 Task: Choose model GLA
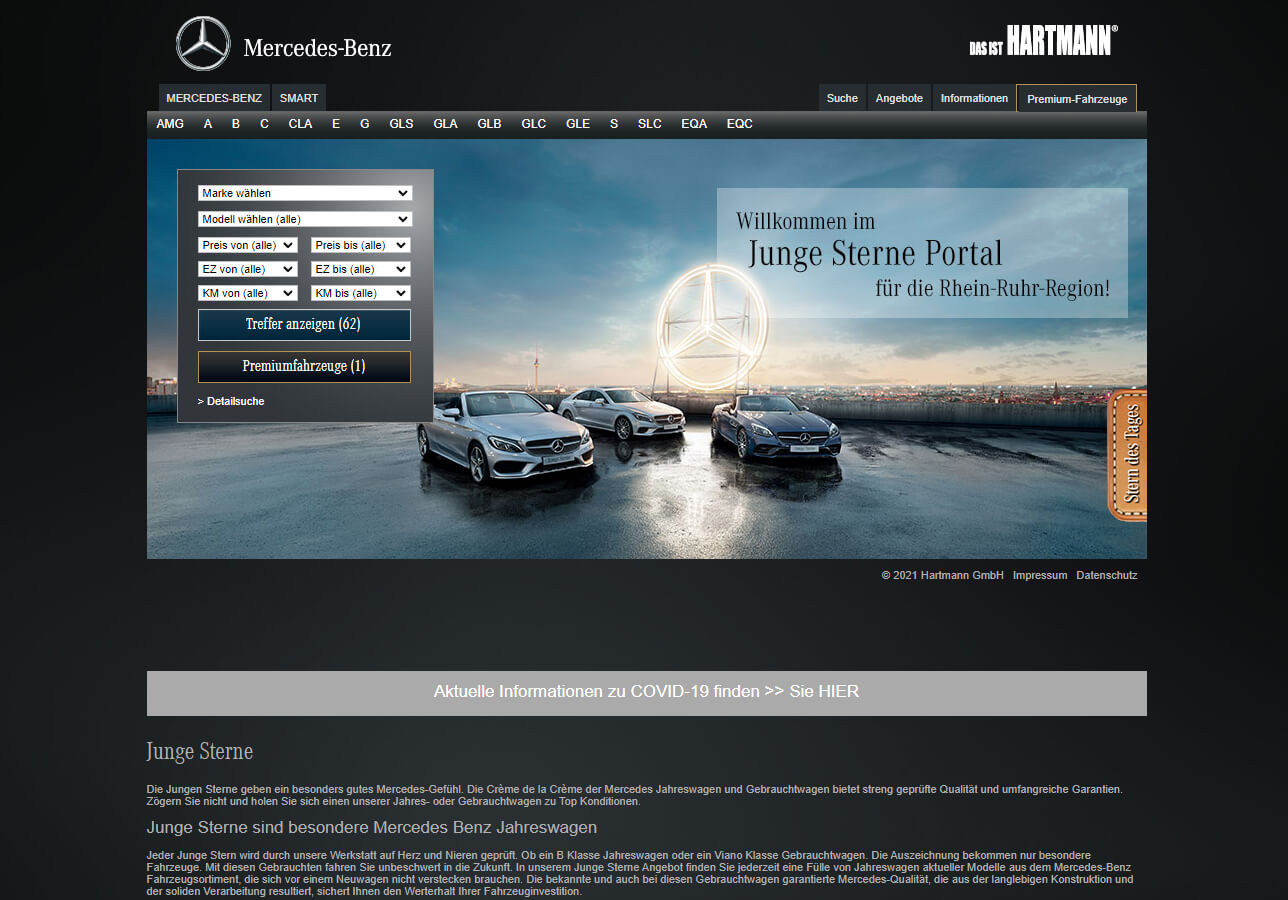pos(445,124)
